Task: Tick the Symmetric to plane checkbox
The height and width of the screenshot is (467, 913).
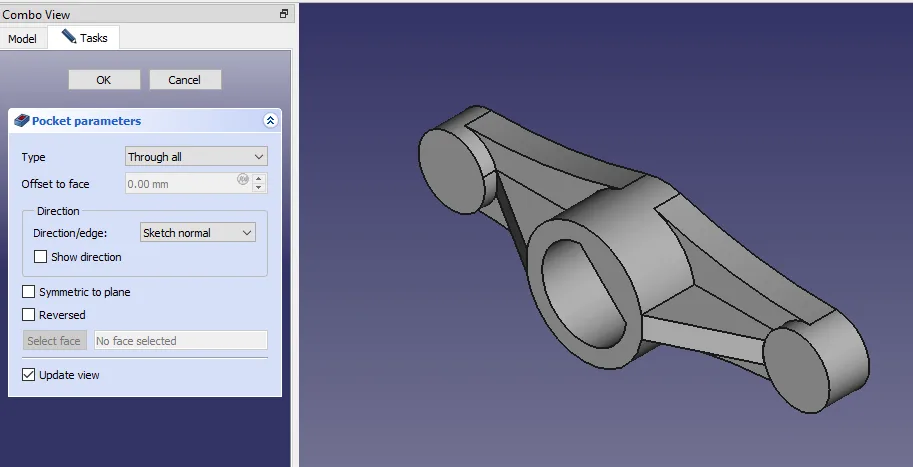Action: click(29, 292)
